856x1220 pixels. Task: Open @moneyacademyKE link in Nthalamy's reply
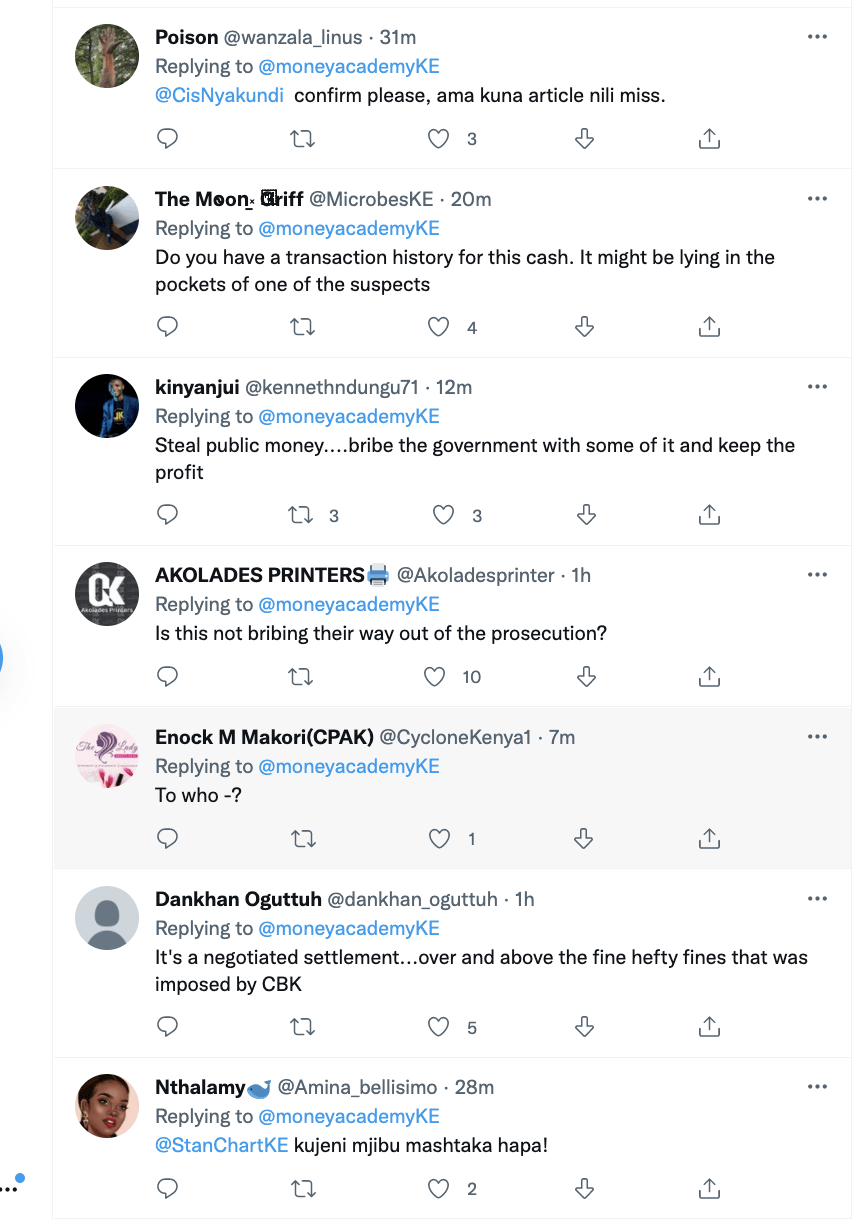[349, 1116]
